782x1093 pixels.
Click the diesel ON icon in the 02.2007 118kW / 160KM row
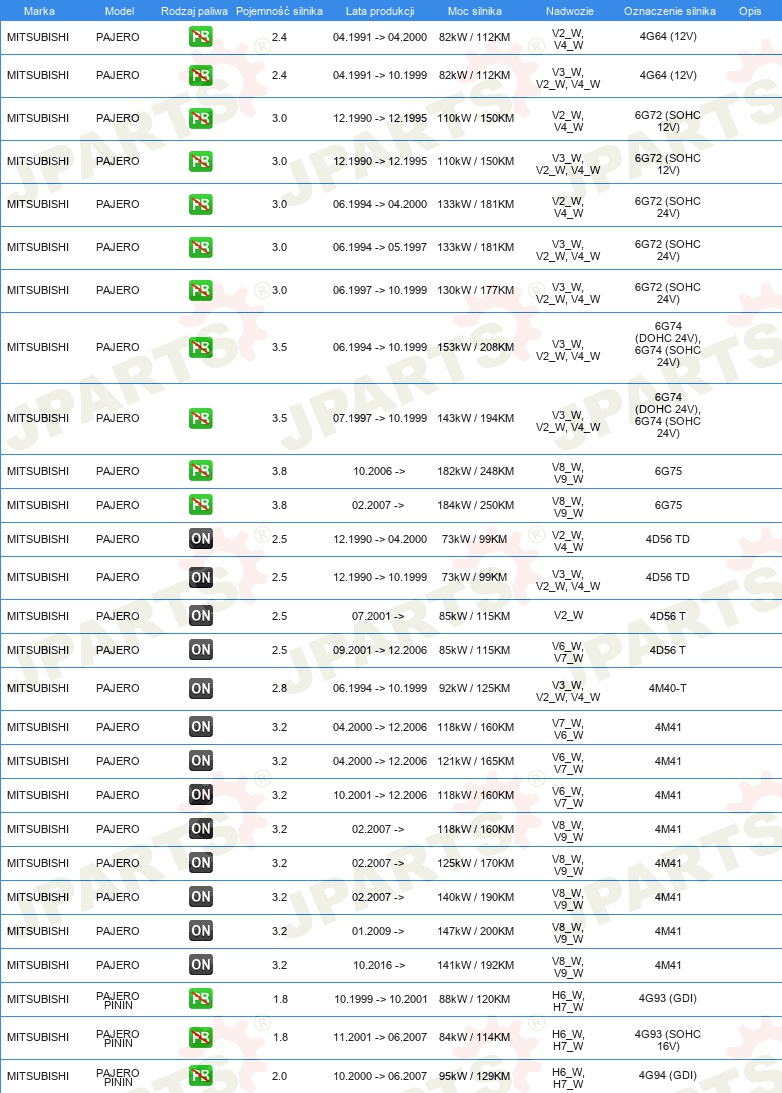pos(201,829)
